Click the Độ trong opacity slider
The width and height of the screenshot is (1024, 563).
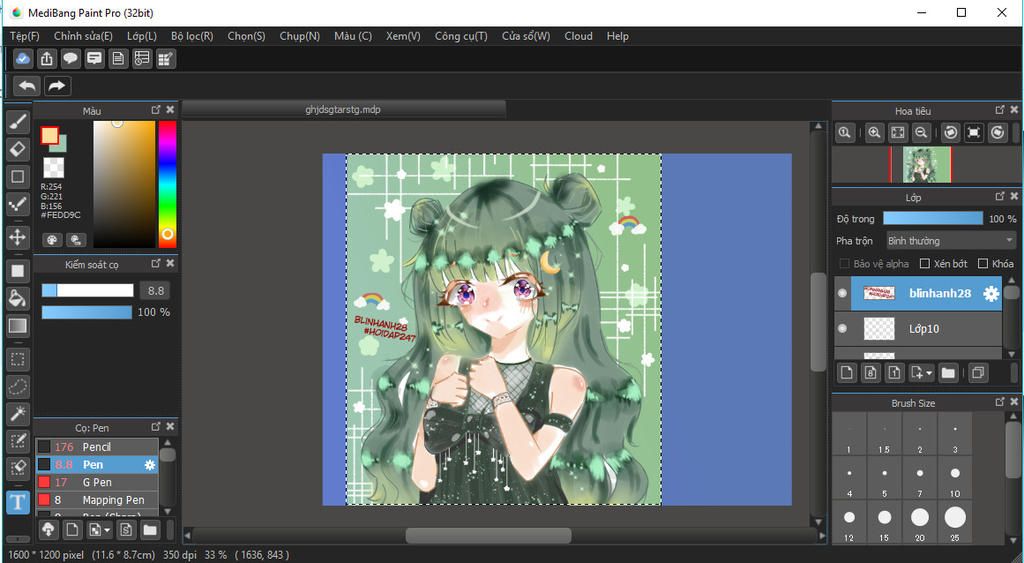933,219
